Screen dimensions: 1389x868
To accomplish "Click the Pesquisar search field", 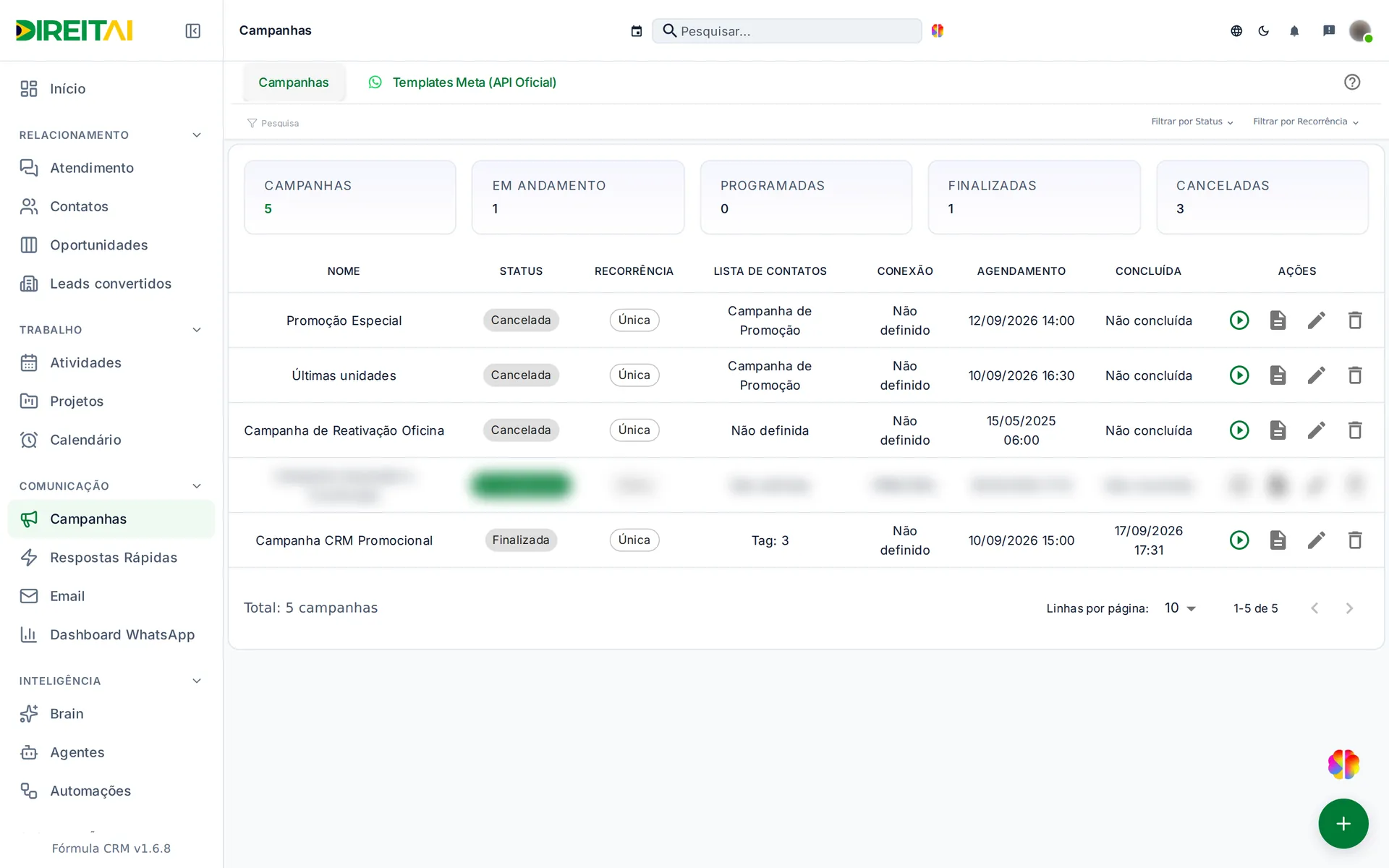I will [x=786, y=30].
